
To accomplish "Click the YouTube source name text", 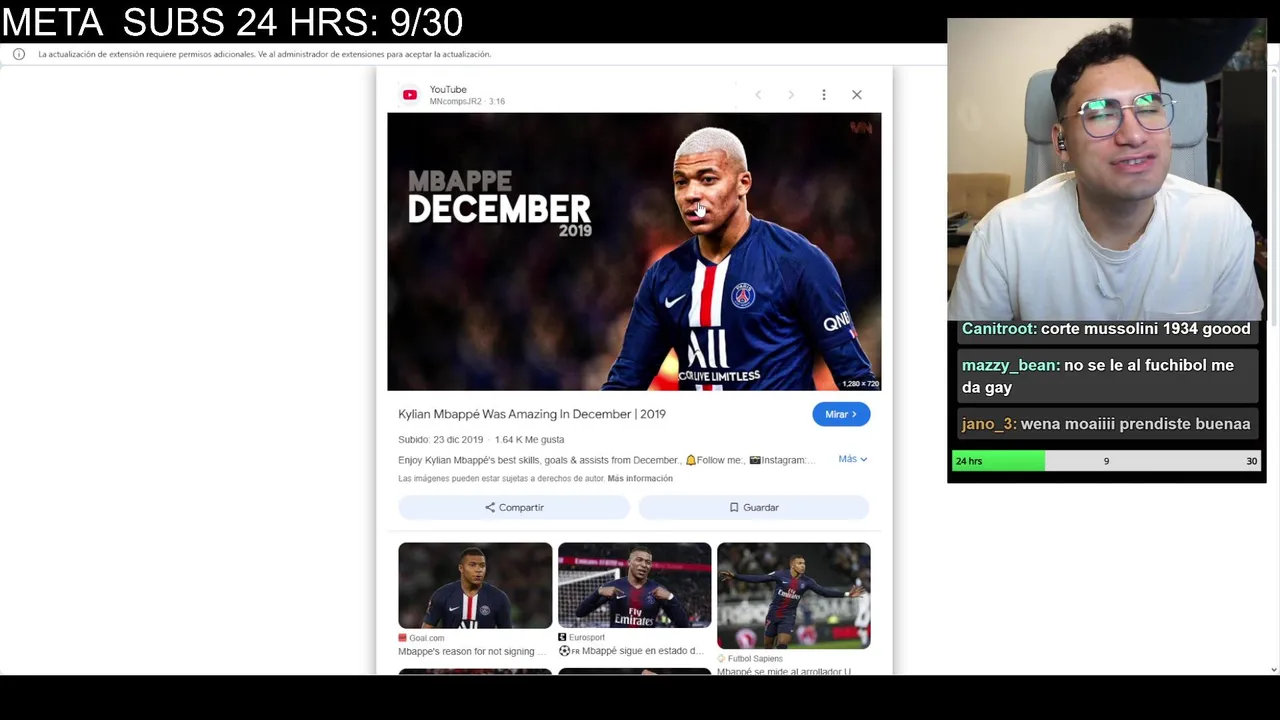I will [448, 89].
